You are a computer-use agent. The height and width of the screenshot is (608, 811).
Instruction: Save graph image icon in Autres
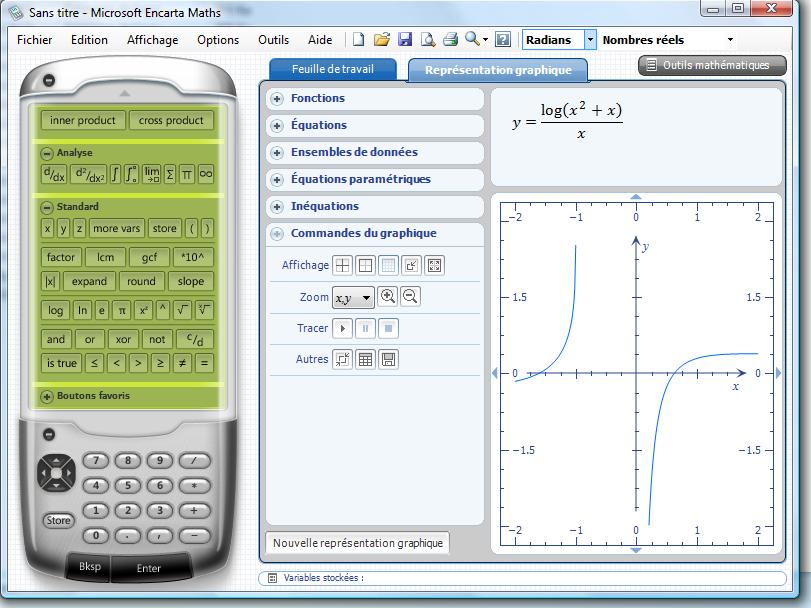[388, 359]
